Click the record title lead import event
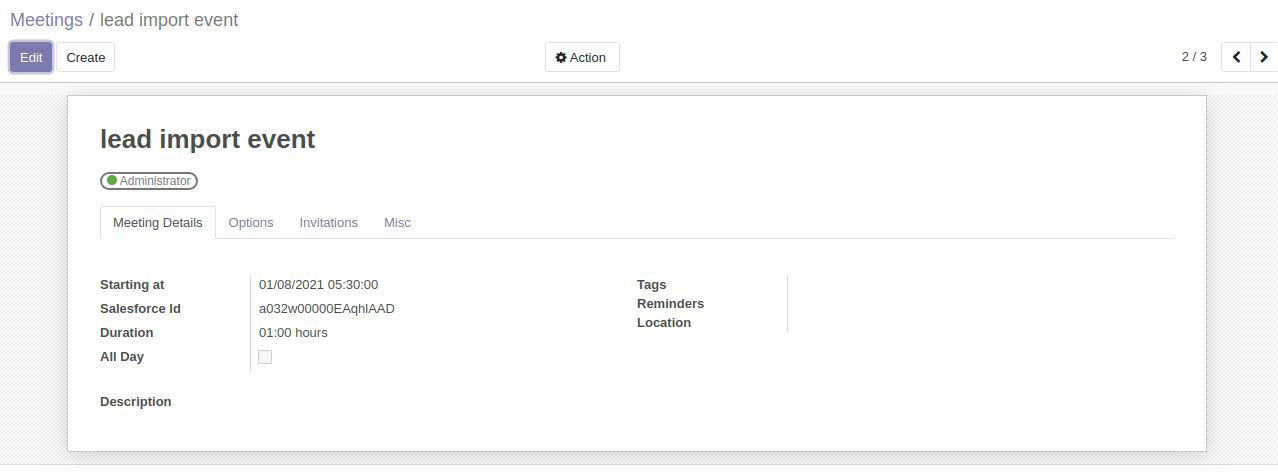The width and height of the screenshot is (1278, 472). [x=208, y=139]
